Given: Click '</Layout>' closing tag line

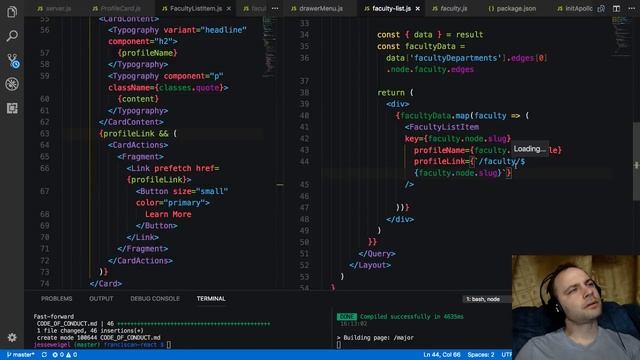Looking at the screenshot, I should click(370, 265).
